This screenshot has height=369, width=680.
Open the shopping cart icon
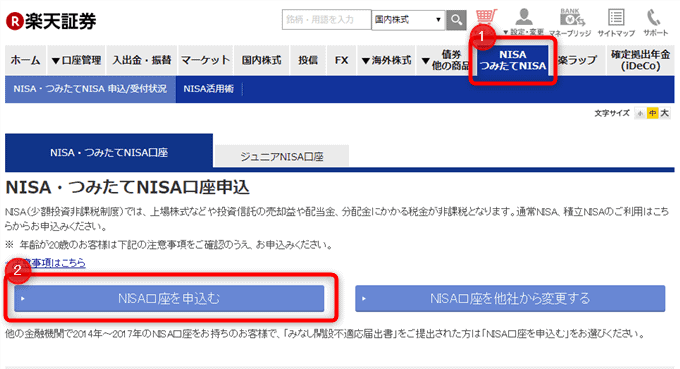486,17
